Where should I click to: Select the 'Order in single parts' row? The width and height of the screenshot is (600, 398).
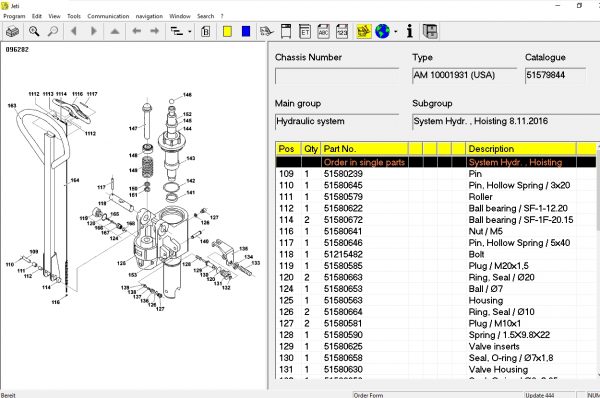coord(436,162)
